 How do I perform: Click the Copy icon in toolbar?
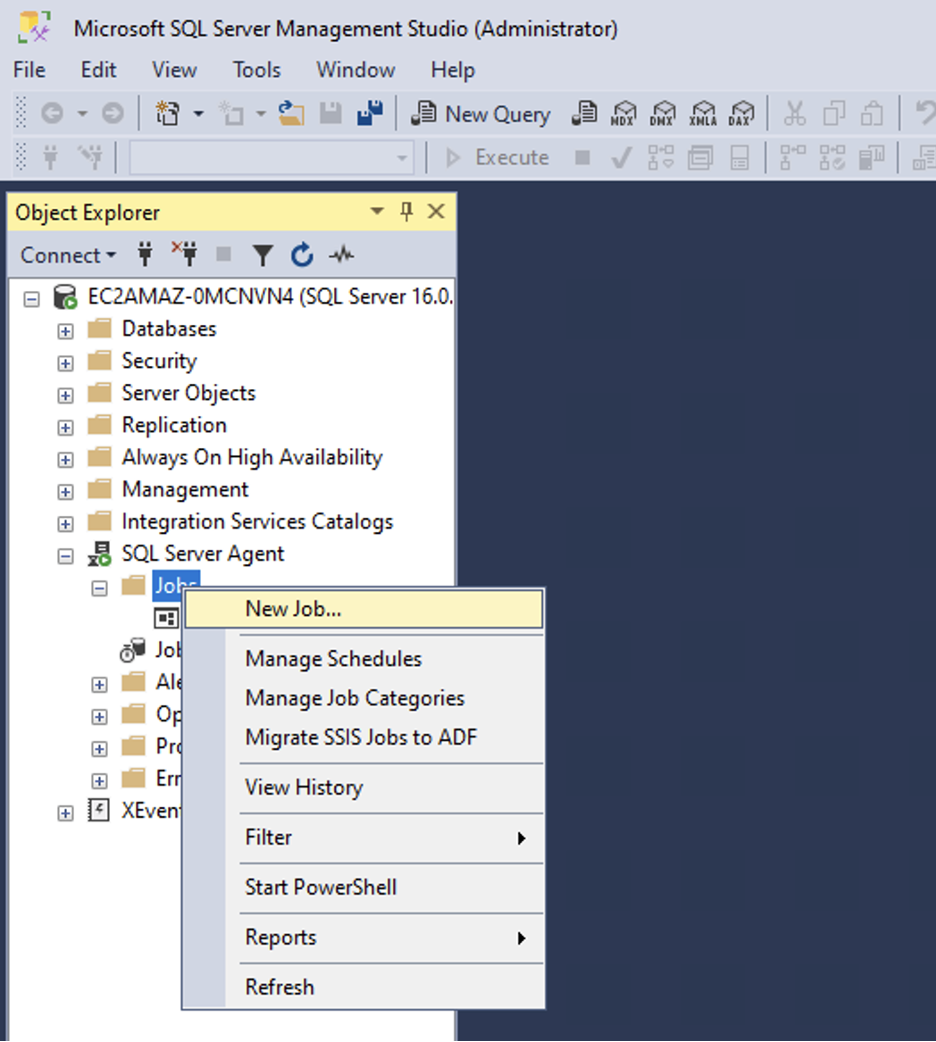tap(834, 114)
